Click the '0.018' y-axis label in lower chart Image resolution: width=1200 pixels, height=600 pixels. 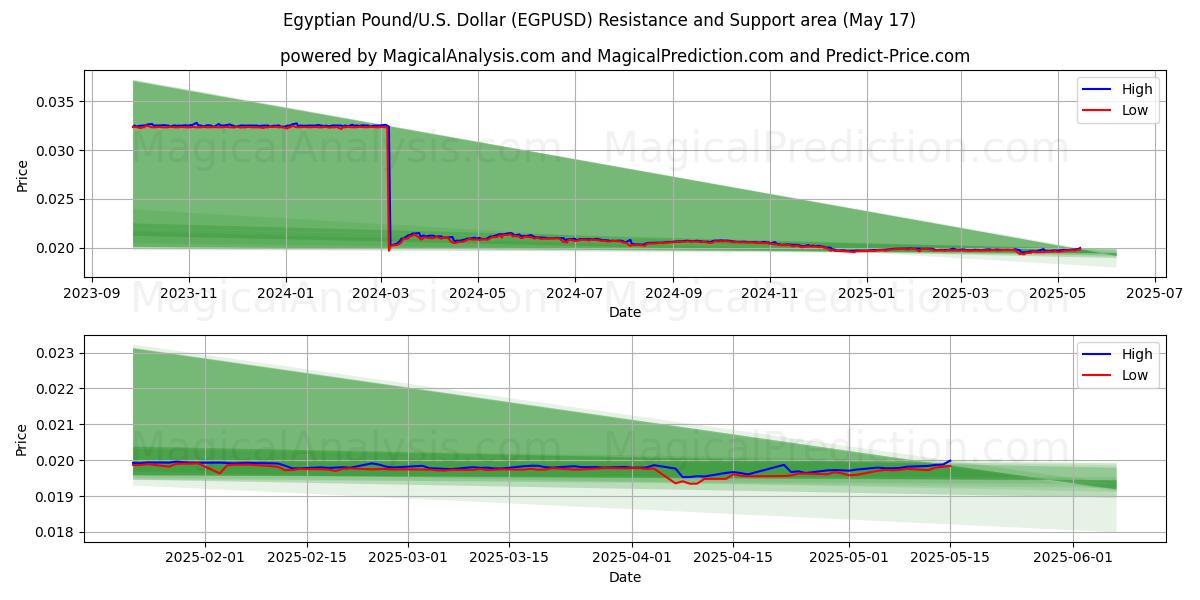tap(56, 533)
